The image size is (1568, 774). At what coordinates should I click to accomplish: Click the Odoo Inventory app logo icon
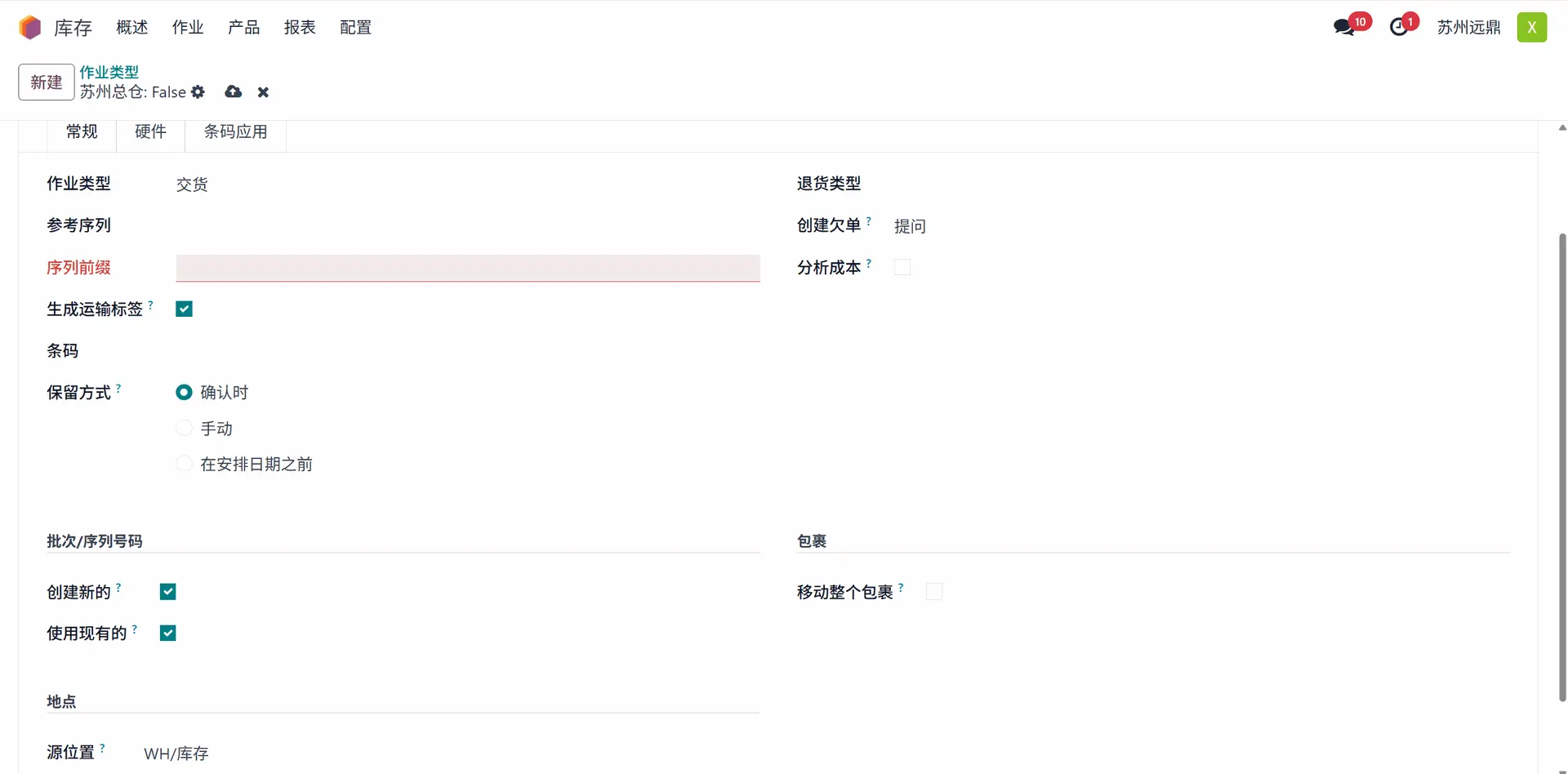30,28
